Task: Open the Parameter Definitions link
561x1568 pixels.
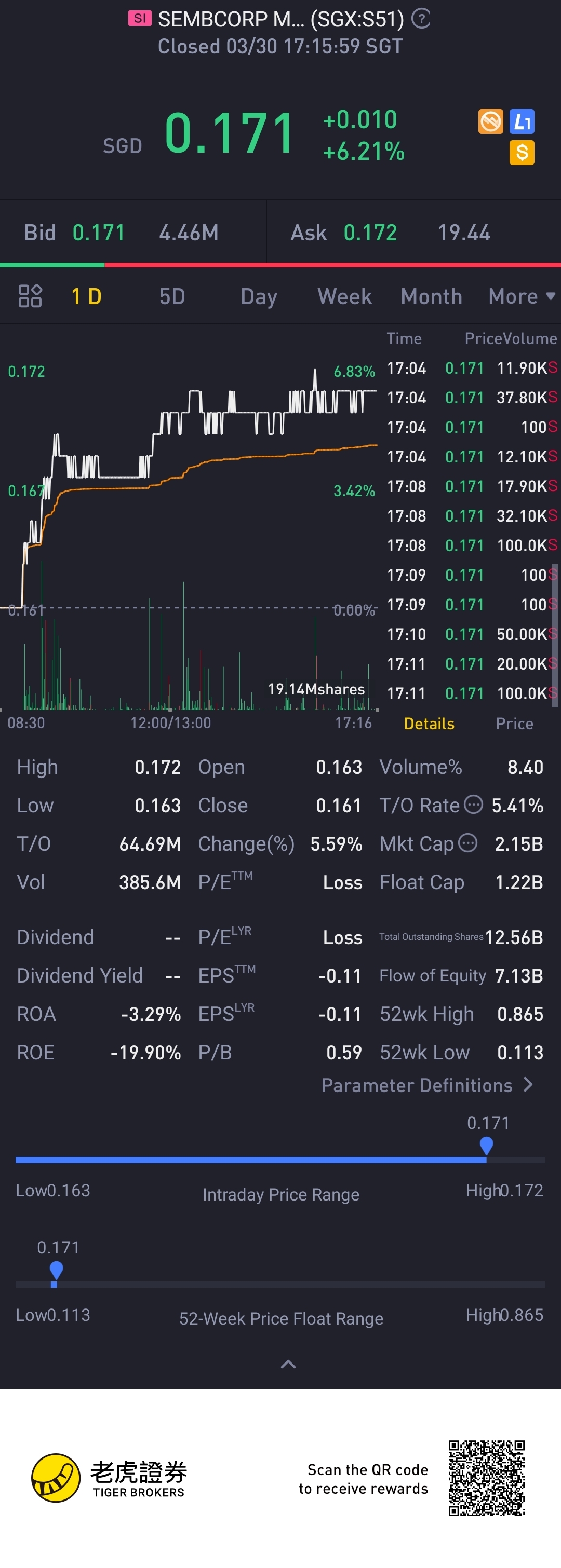Action: pyautogui.click(x=427, y=1085)
